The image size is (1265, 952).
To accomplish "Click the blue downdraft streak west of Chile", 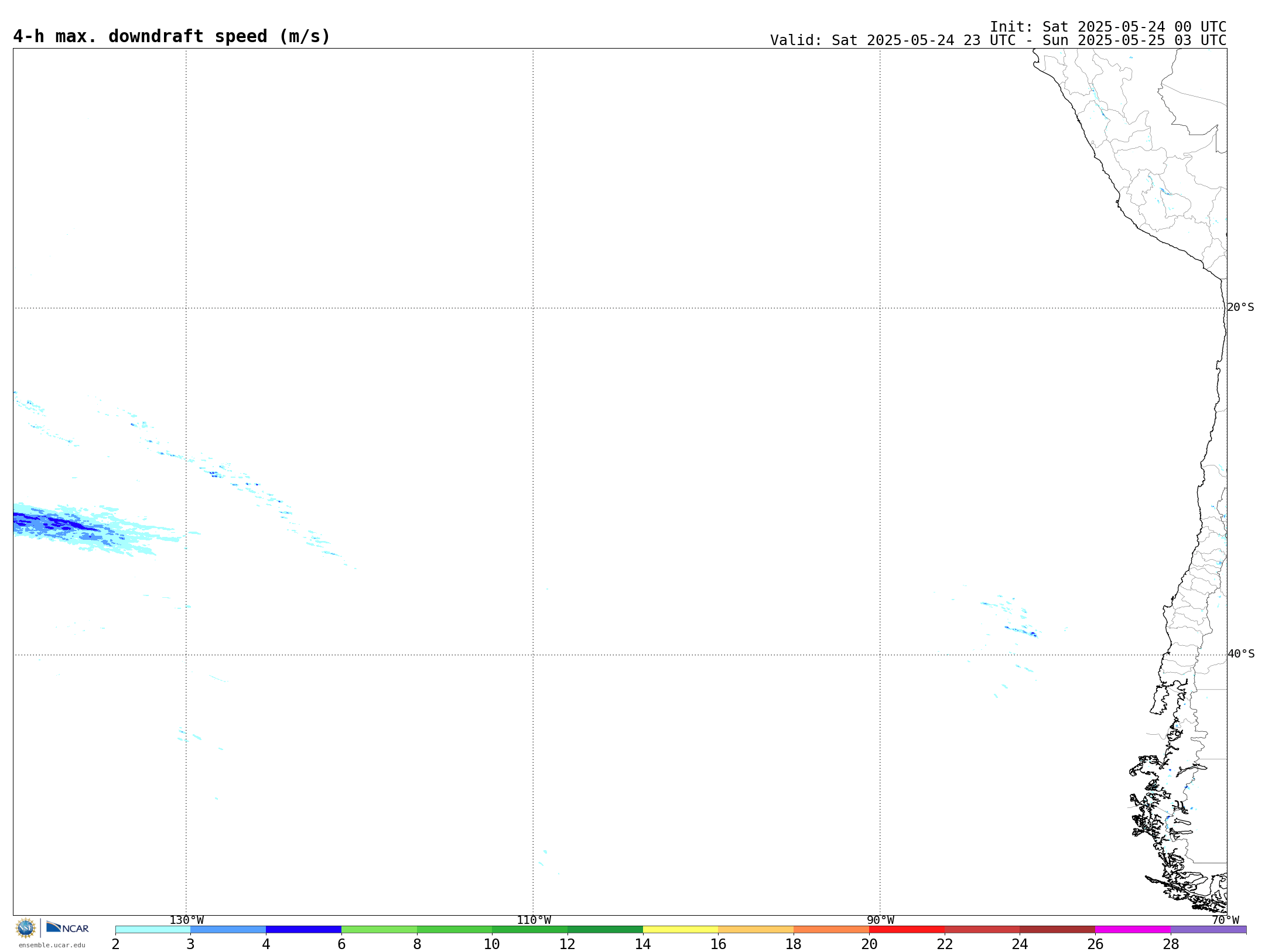I will [1021, 631].
